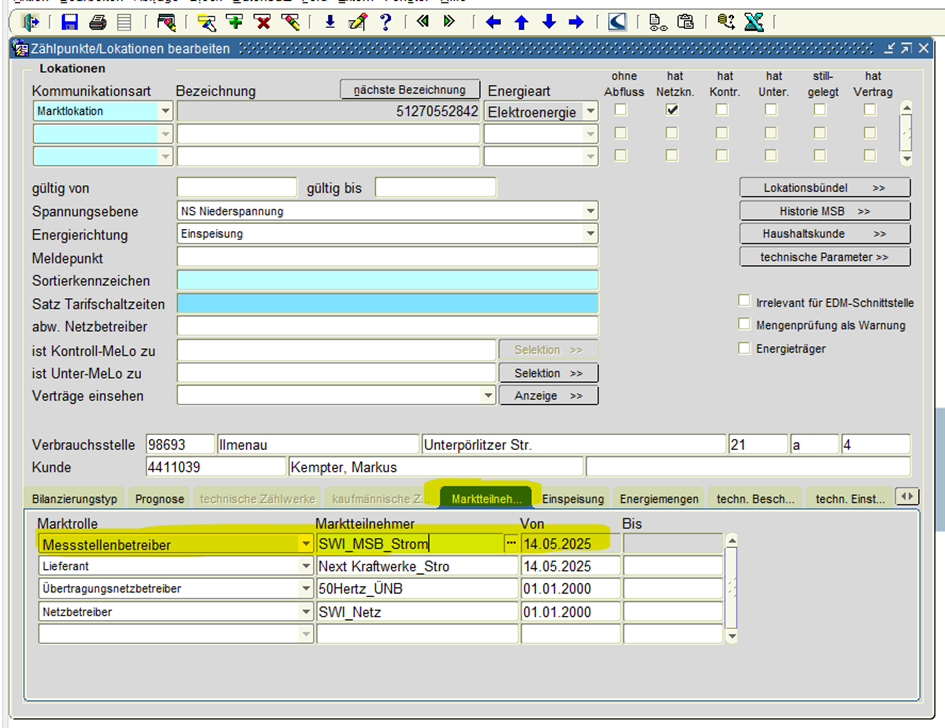The height and width of the screenshot is (728, 945).
Task: Click the blue question mark help icon
Action: [x=384, y=22]
